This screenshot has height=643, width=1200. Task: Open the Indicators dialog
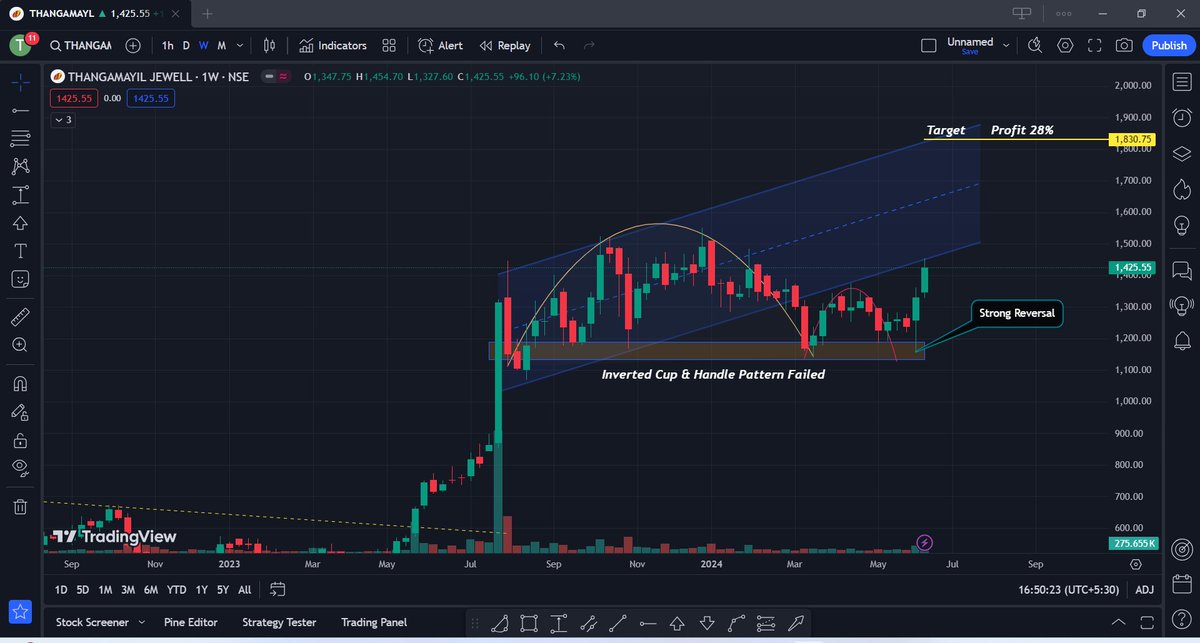(x=333, y=45)
